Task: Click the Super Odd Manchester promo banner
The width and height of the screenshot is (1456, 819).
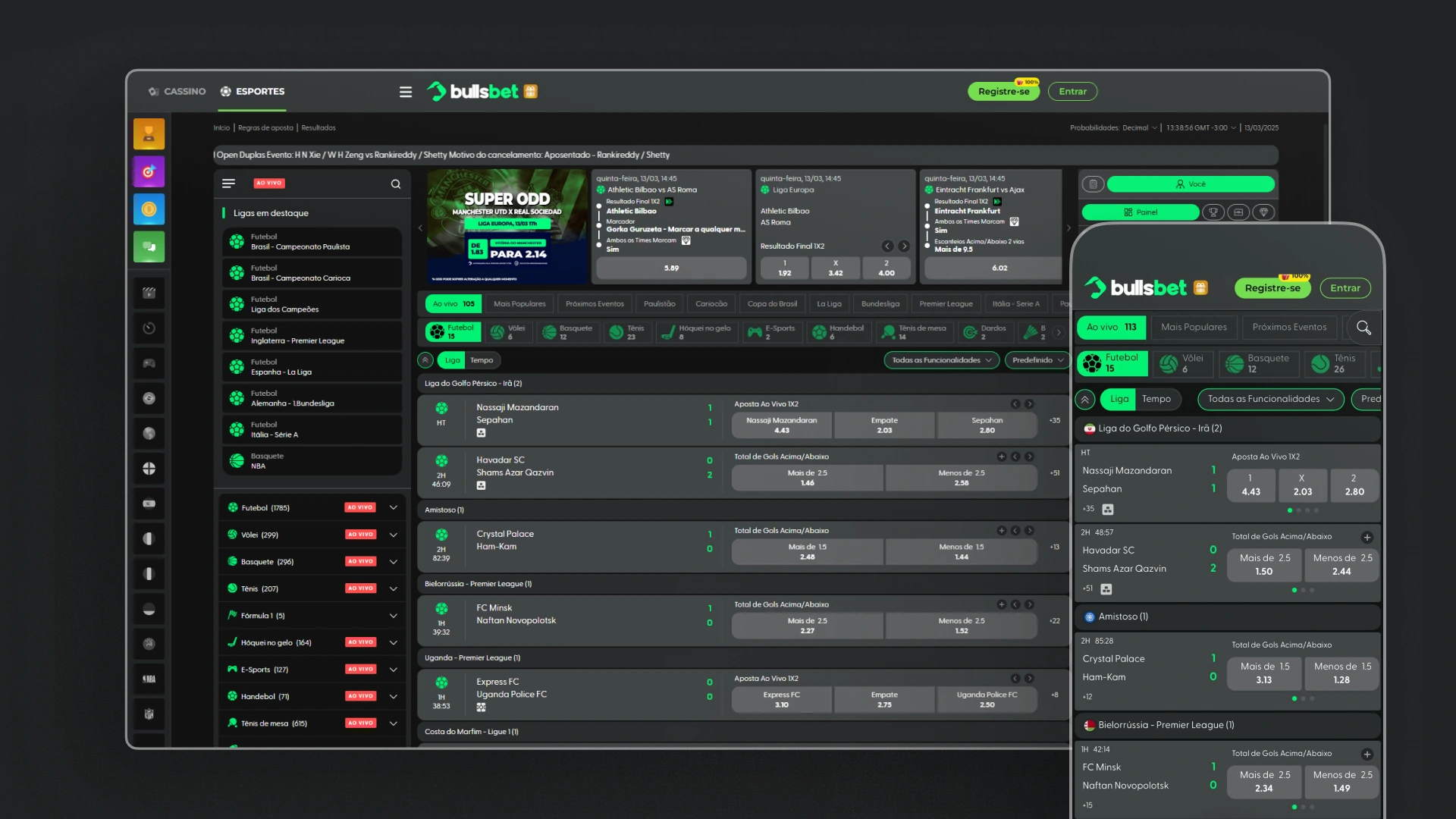Action: coord(507,227)
